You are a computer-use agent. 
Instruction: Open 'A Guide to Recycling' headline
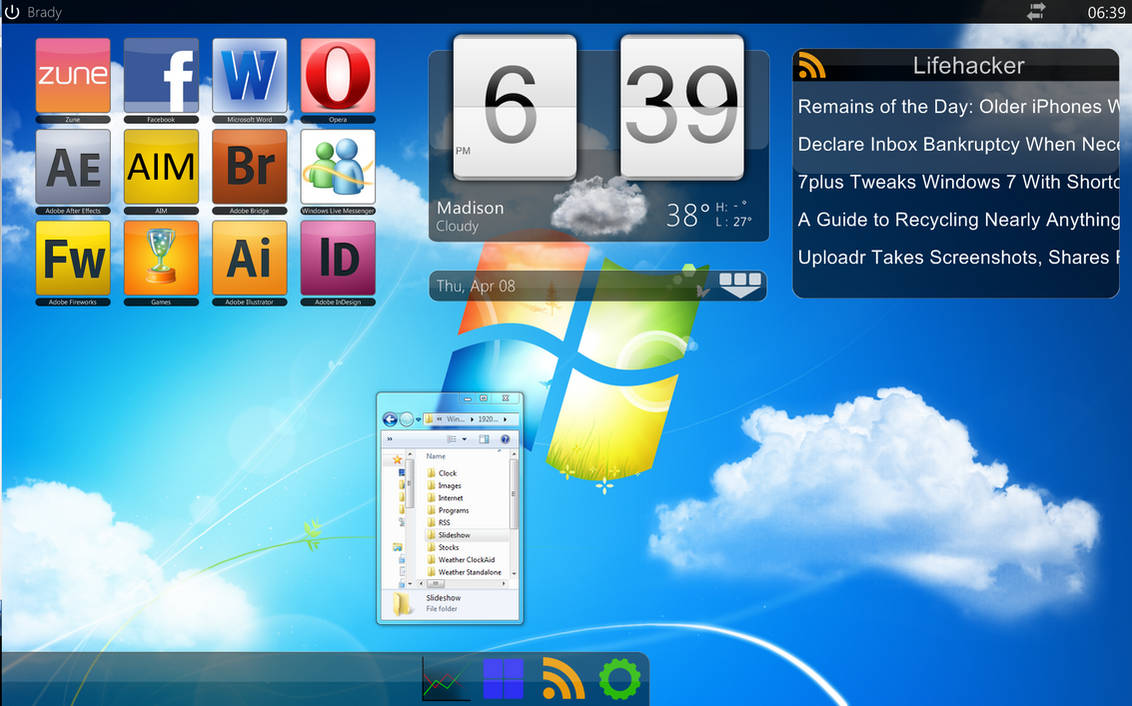(957, 219)
